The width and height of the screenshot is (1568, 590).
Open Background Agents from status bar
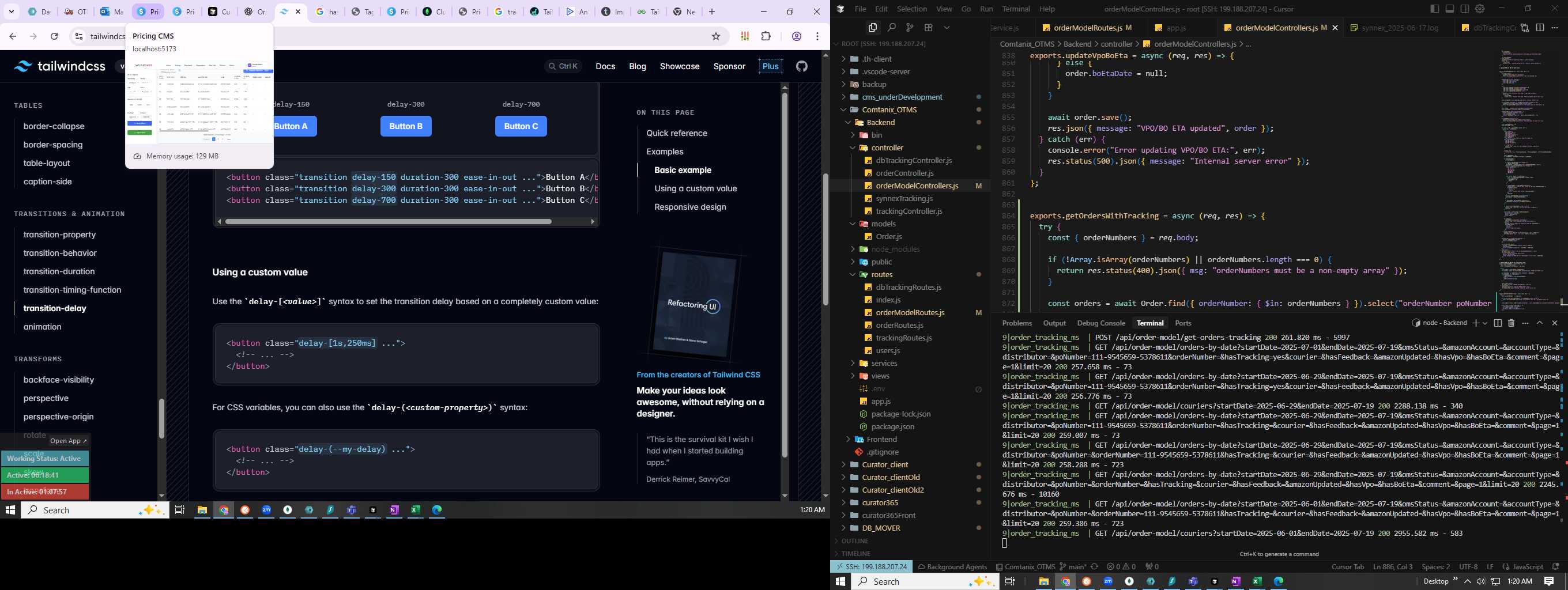(952, 566)
